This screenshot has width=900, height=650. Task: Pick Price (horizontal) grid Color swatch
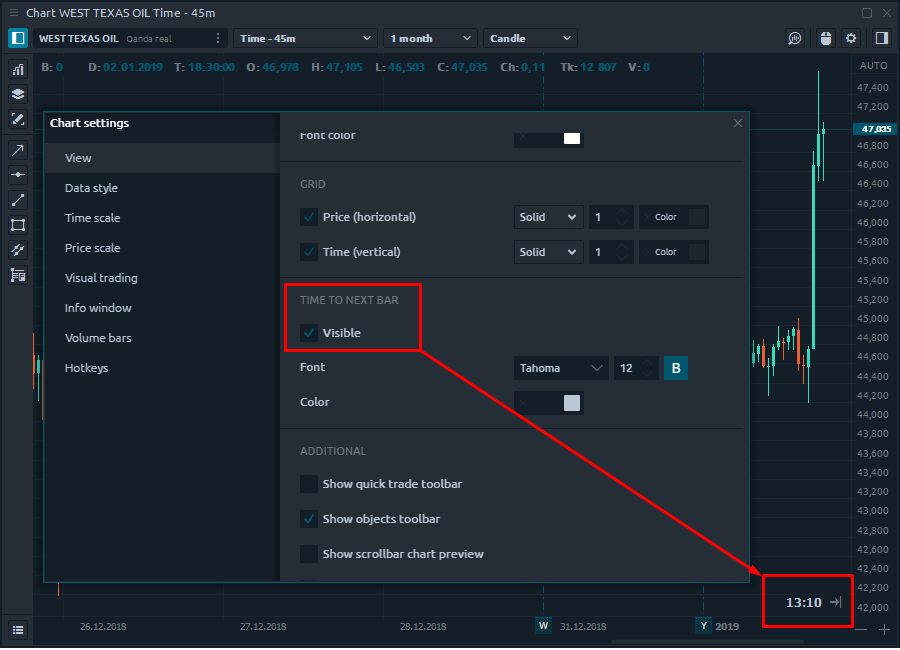[x=697, y=217]
